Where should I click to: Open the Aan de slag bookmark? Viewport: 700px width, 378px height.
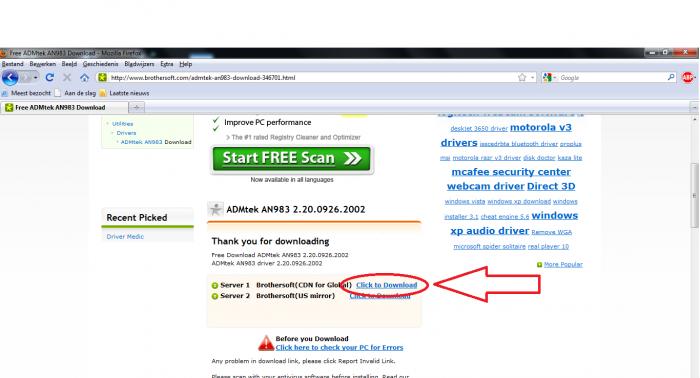click(x=75, y=93)
